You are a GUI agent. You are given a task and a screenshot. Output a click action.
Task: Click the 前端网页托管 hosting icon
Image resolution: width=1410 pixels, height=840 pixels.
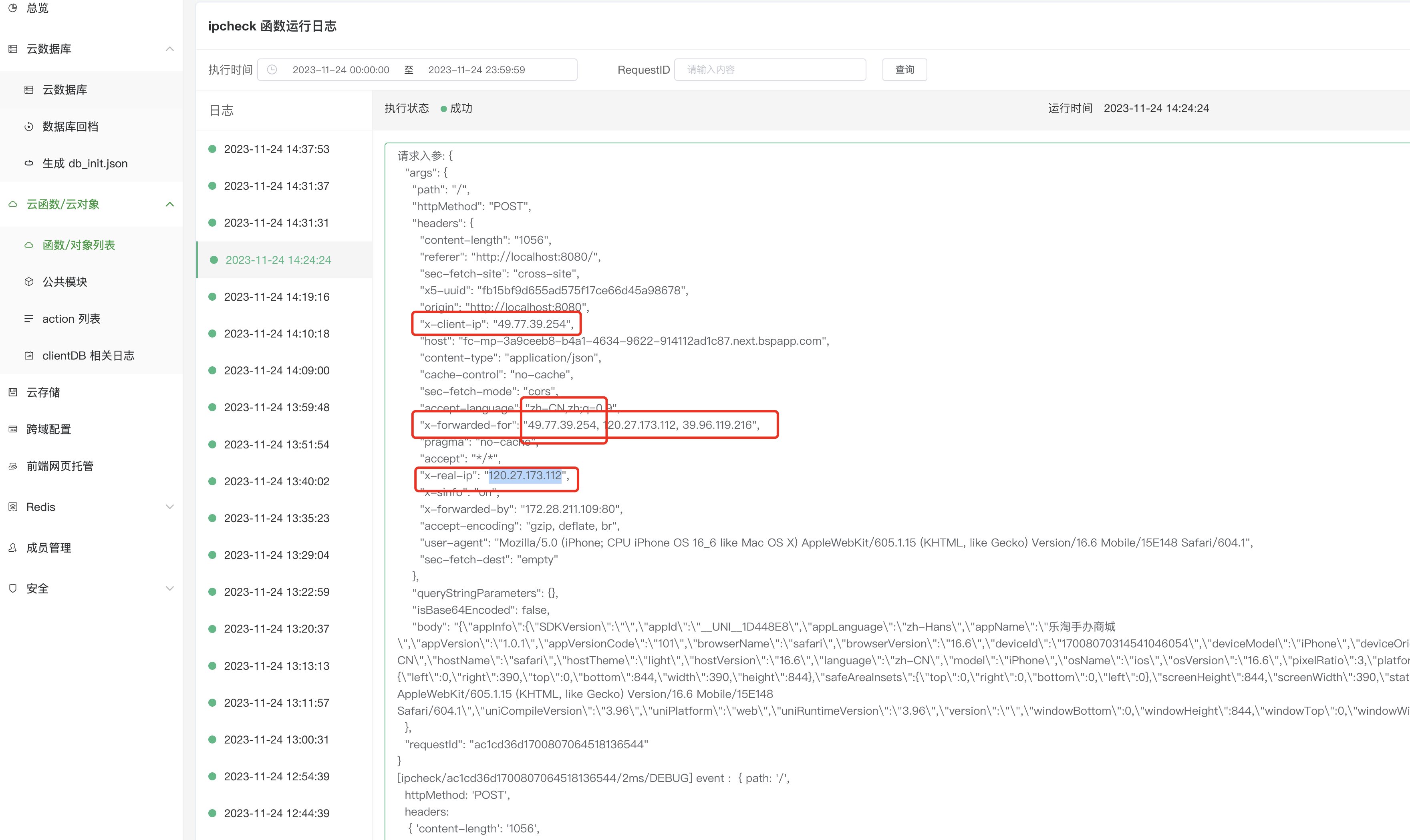pyautogui.click(x=13, y=466)
